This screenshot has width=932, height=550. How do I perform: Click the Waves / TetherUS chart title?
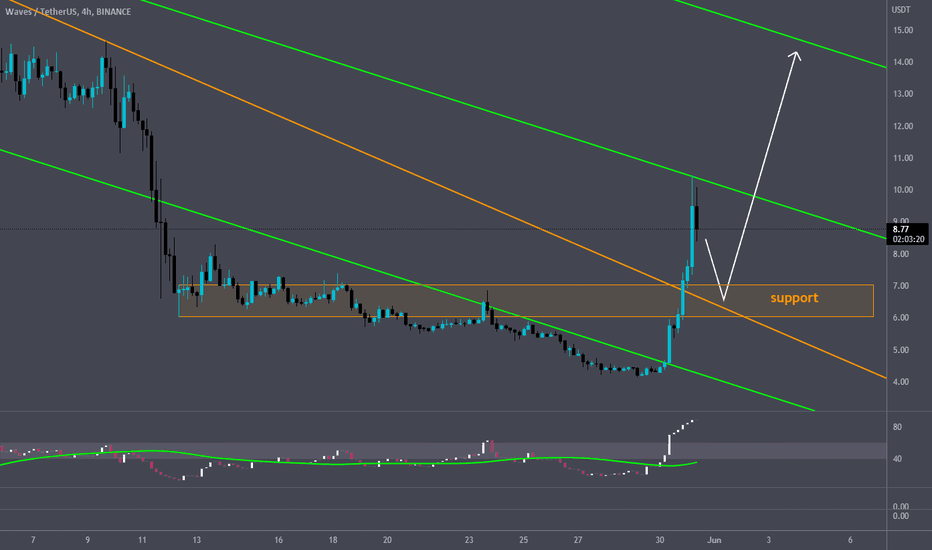tap(68, 11)
